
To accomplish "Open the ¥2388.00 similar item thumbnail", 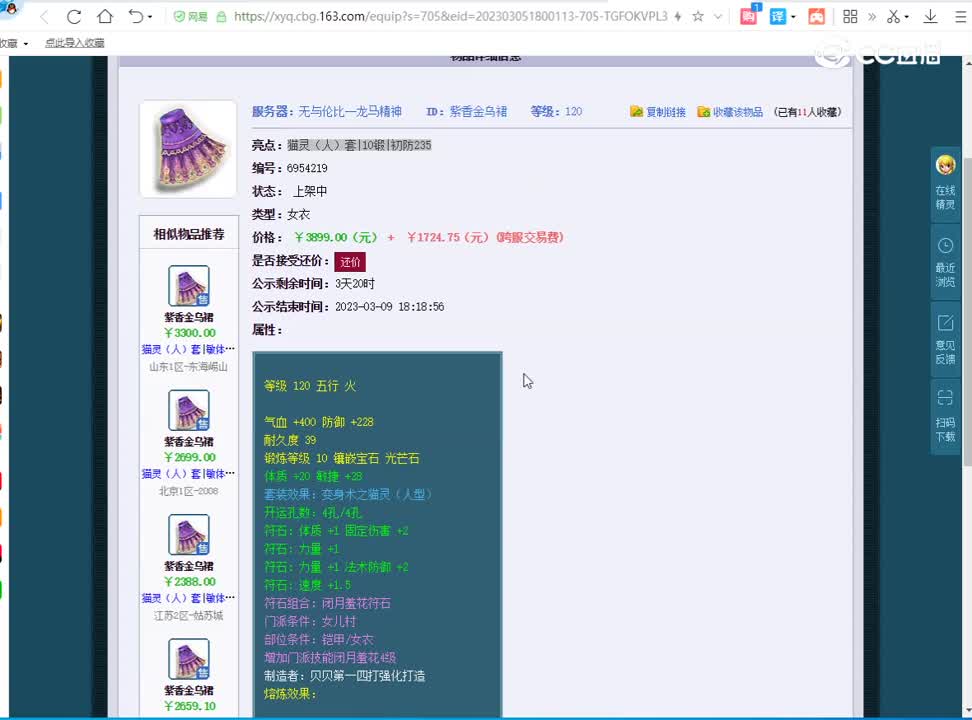I will tap(188, 535).
